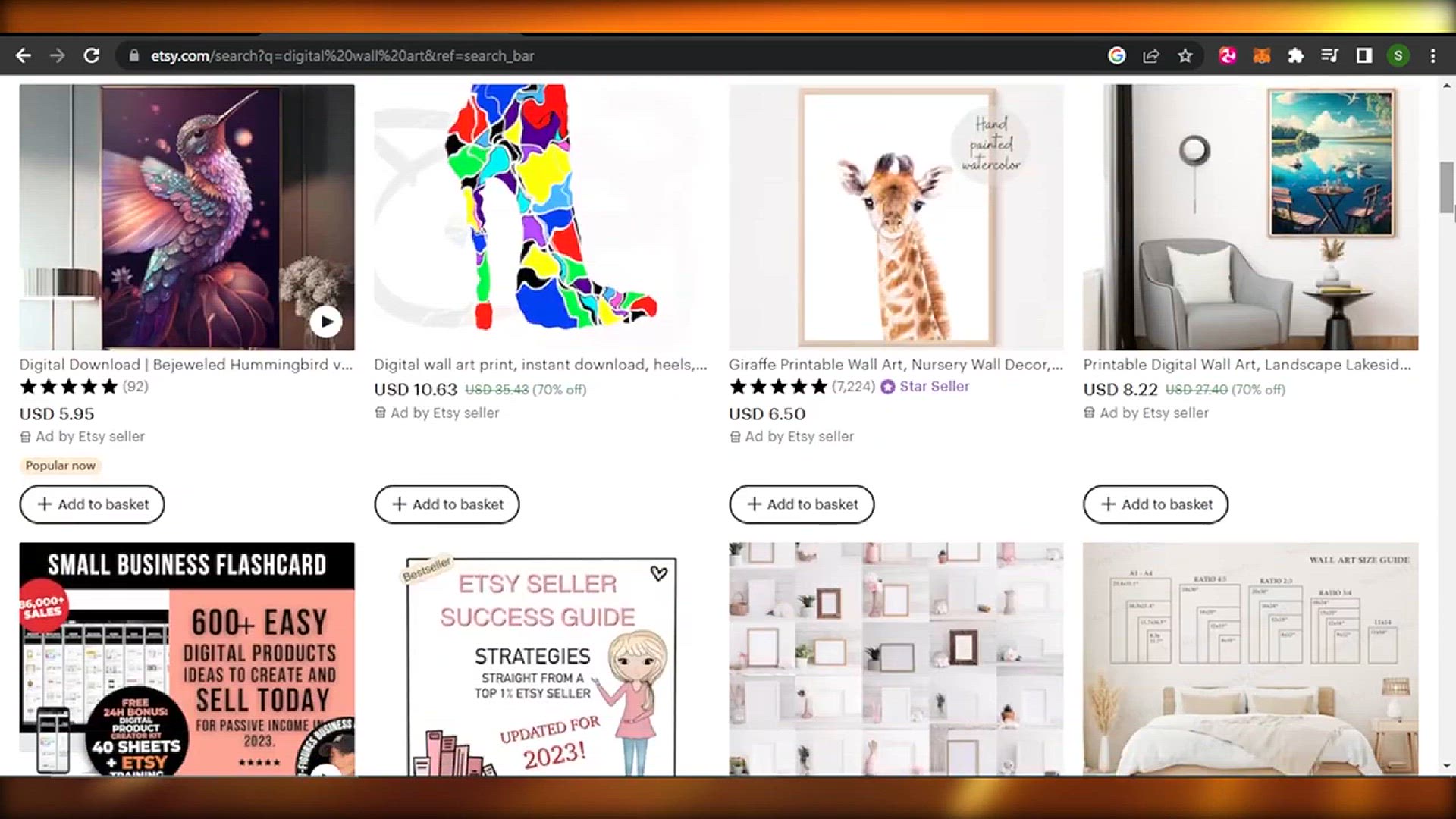The width and height of the screenshot is (1456, 819).
Task: Click the Popular now badge
Action: [61, 466]
